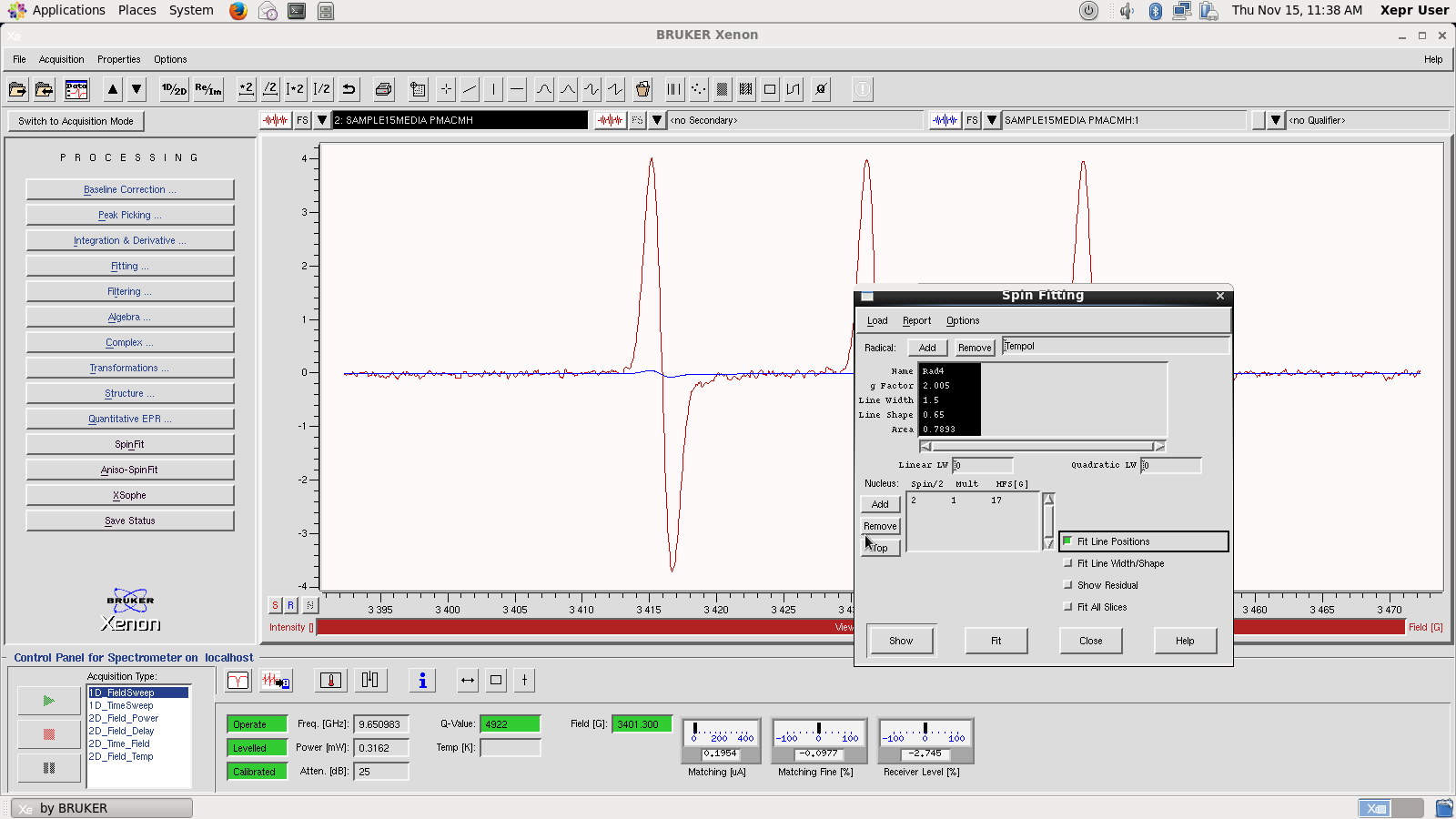The height and width of the screenshot is (819, 1456).
Task: Click the undo arrow toolbar icon
Action: pos(349,89)
